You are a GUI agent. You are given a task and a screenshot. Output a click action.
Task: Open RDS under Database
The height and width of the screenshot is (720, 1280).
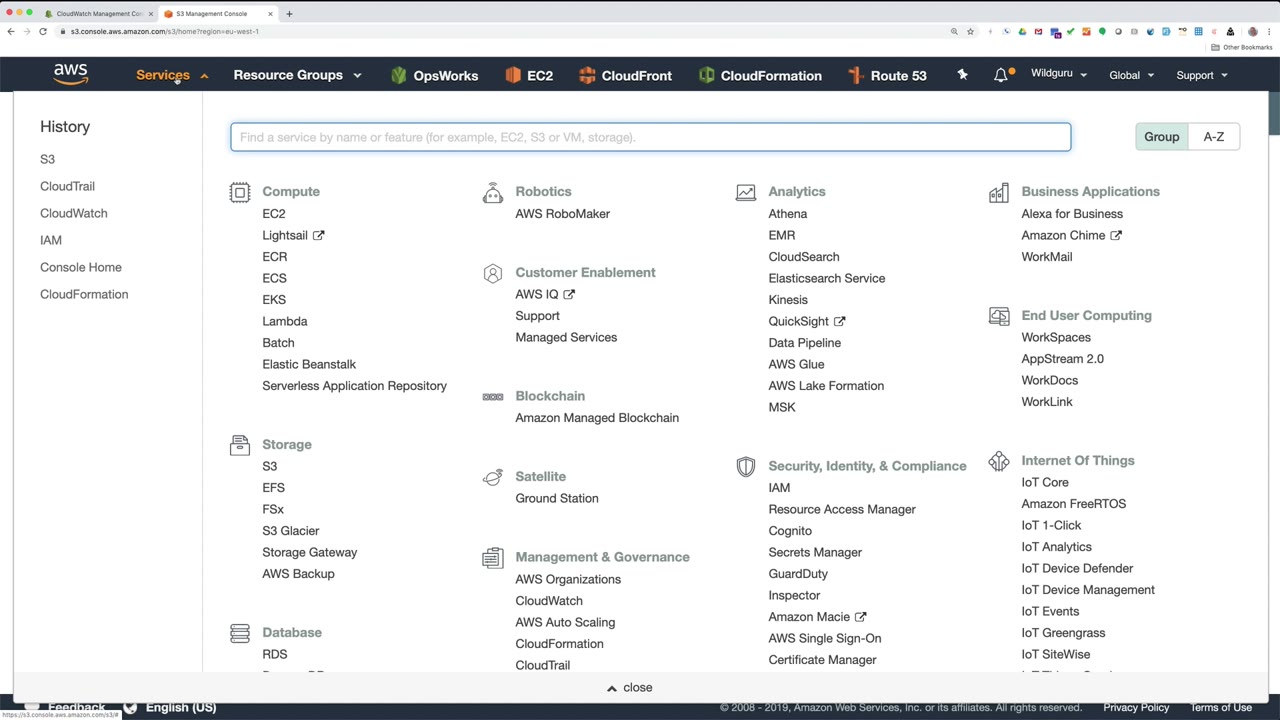(x=275, y=654)
